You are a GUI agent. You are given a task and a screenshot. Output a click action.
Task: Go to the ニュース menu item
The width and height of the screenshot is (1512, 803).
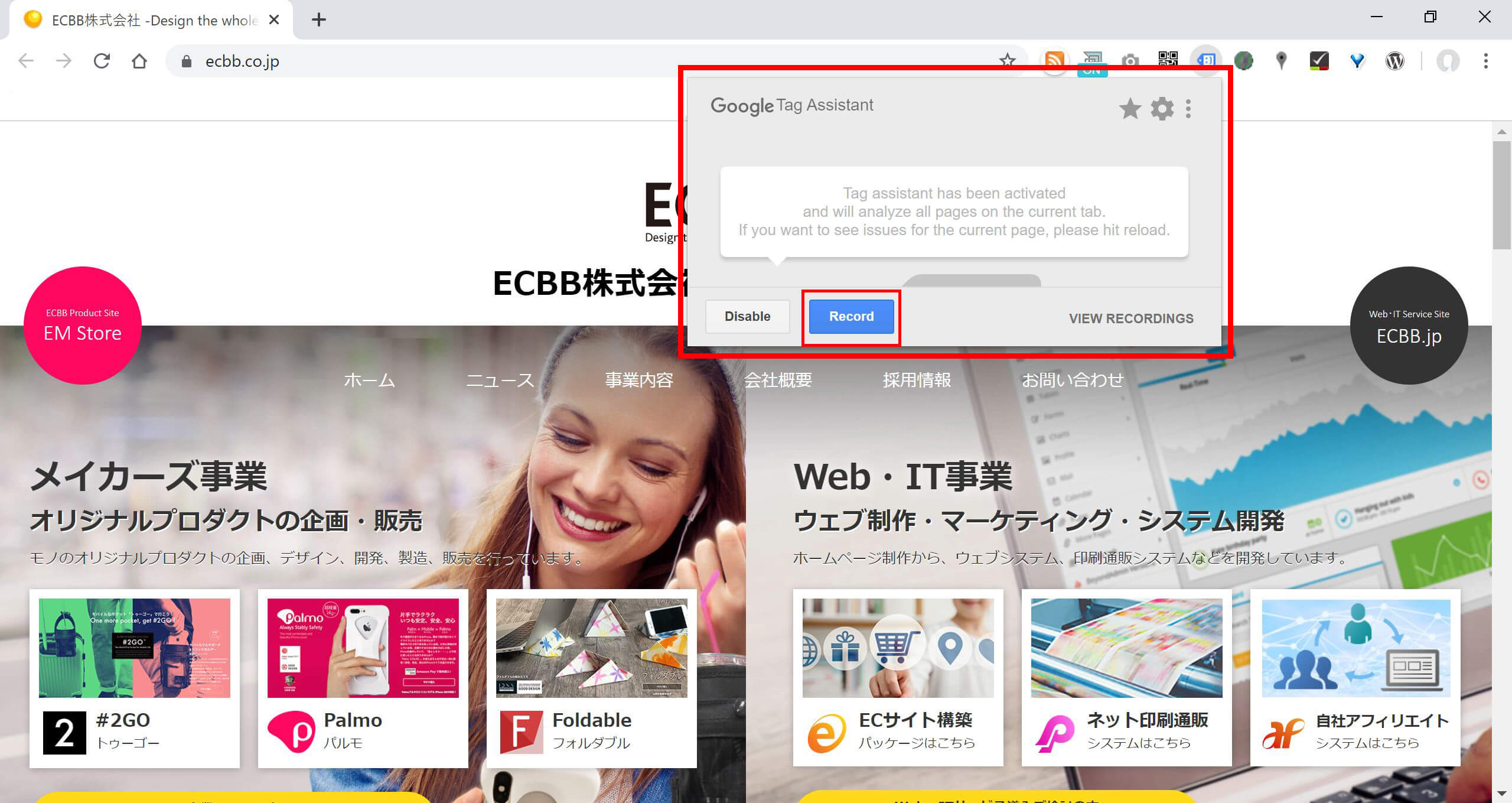pos(500,380)
